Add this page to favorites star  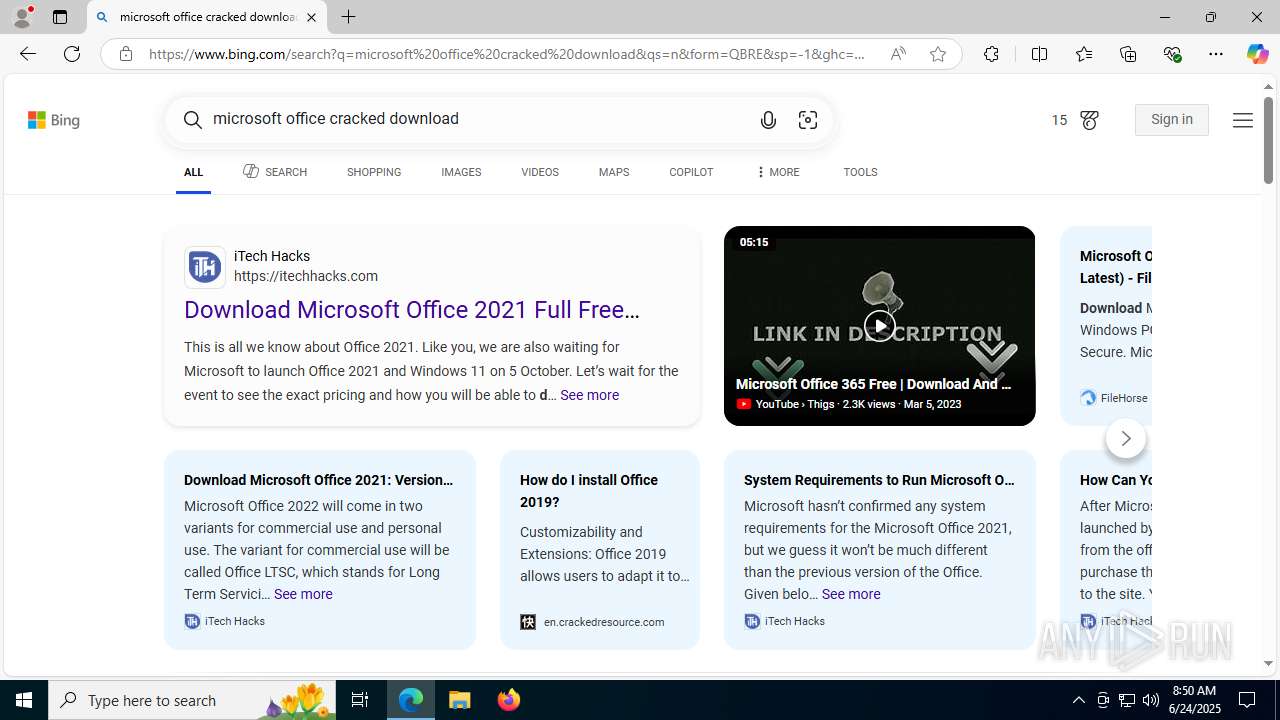pyautogui.click(x=938, y=54)
